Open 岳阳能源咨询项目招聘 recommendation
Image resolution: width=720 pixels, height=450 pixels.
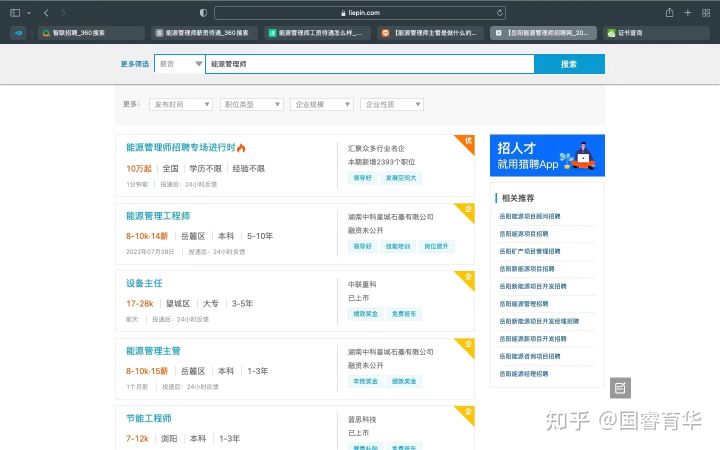tap(529, 356)
